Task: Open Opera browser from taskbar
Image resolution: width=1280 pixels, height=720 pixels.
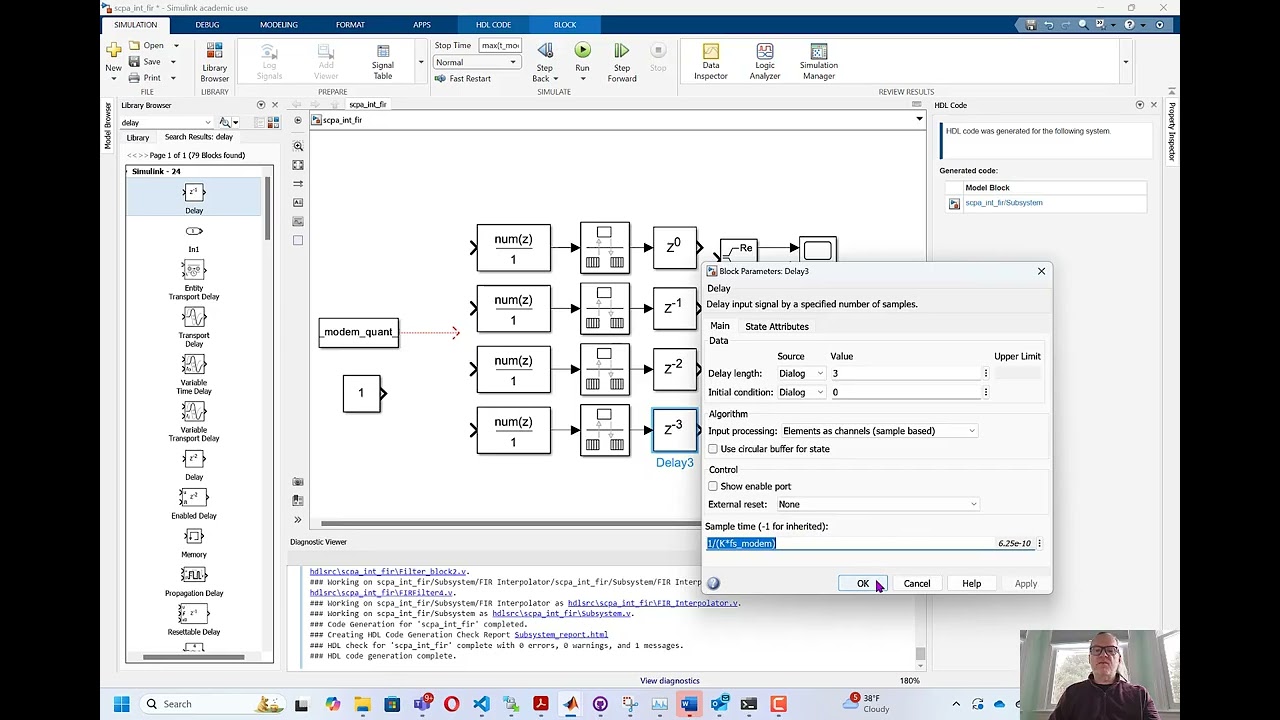Action: pyautogui.click(x=451, y=704)
